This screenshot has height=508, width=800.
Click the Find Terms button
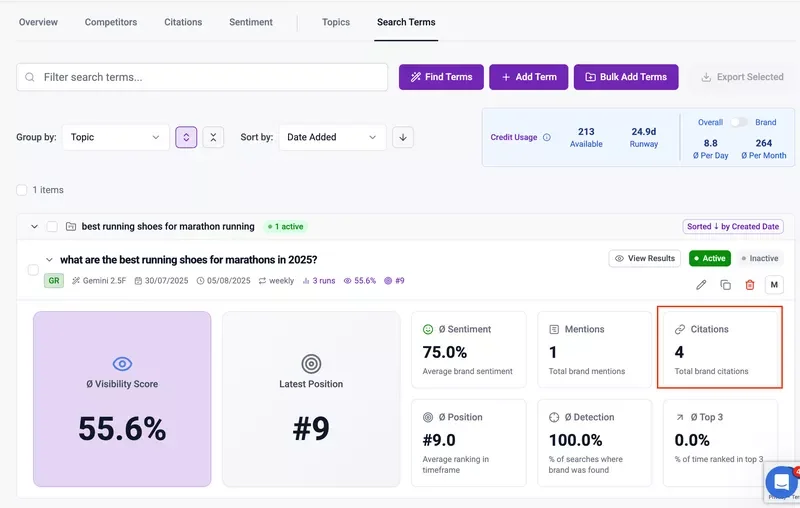coord(441,77)
